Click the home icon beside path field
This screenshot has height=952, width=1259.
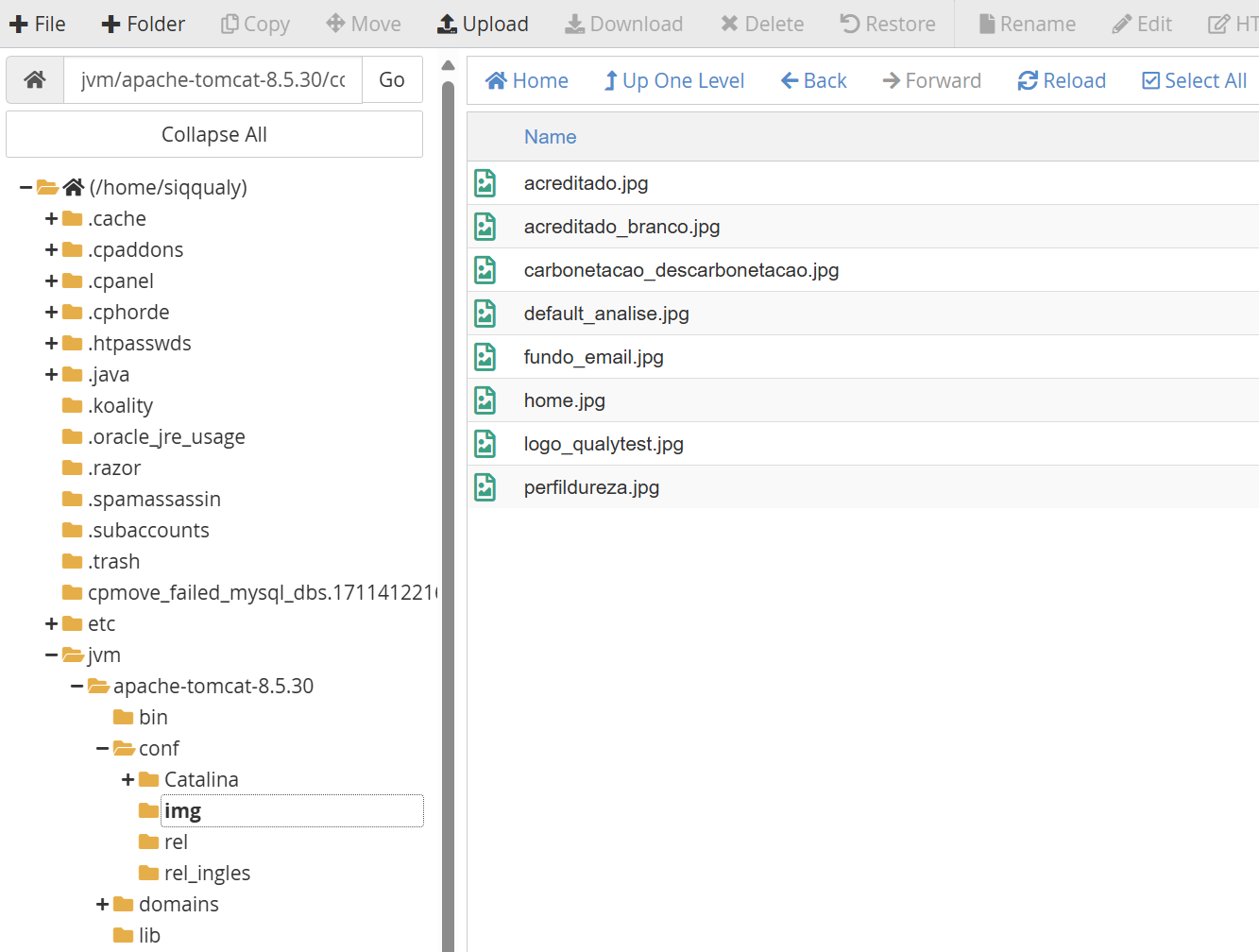[x=35, y=80]
